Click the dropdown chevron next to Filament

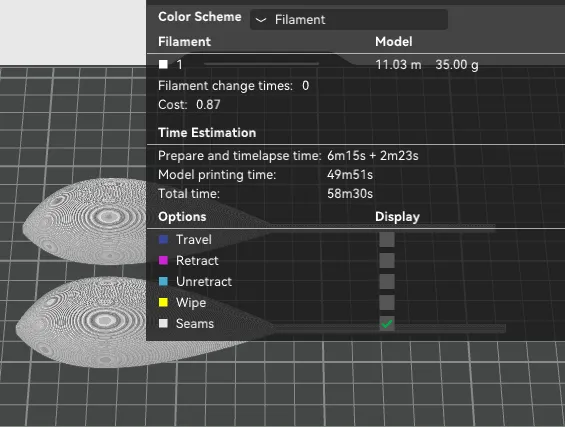[x=261, y=20]
